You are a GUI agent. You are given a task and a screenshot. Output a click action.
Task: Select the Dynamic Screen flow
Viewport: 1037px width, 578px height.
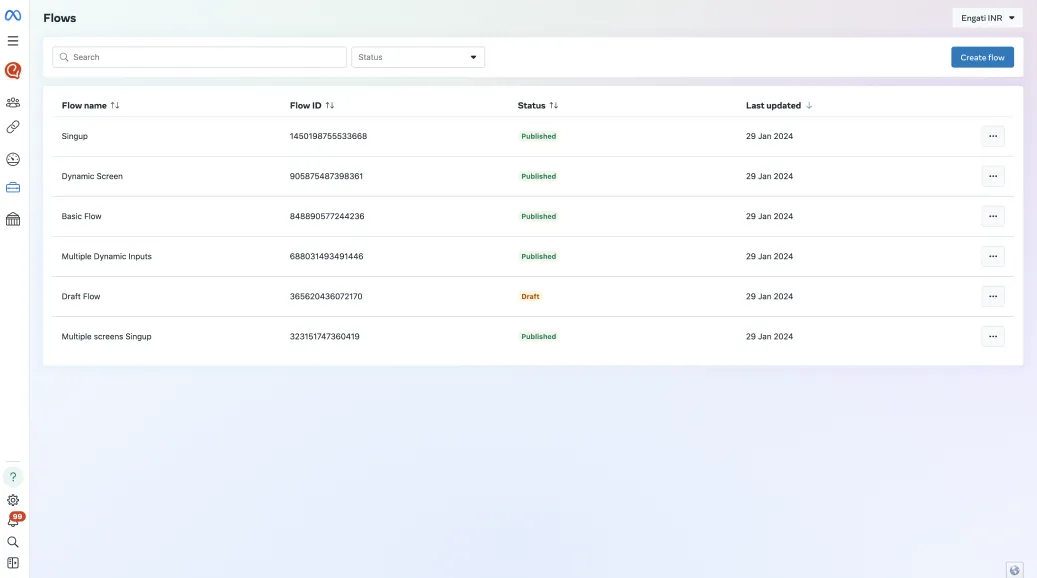[x=91, y=176]
